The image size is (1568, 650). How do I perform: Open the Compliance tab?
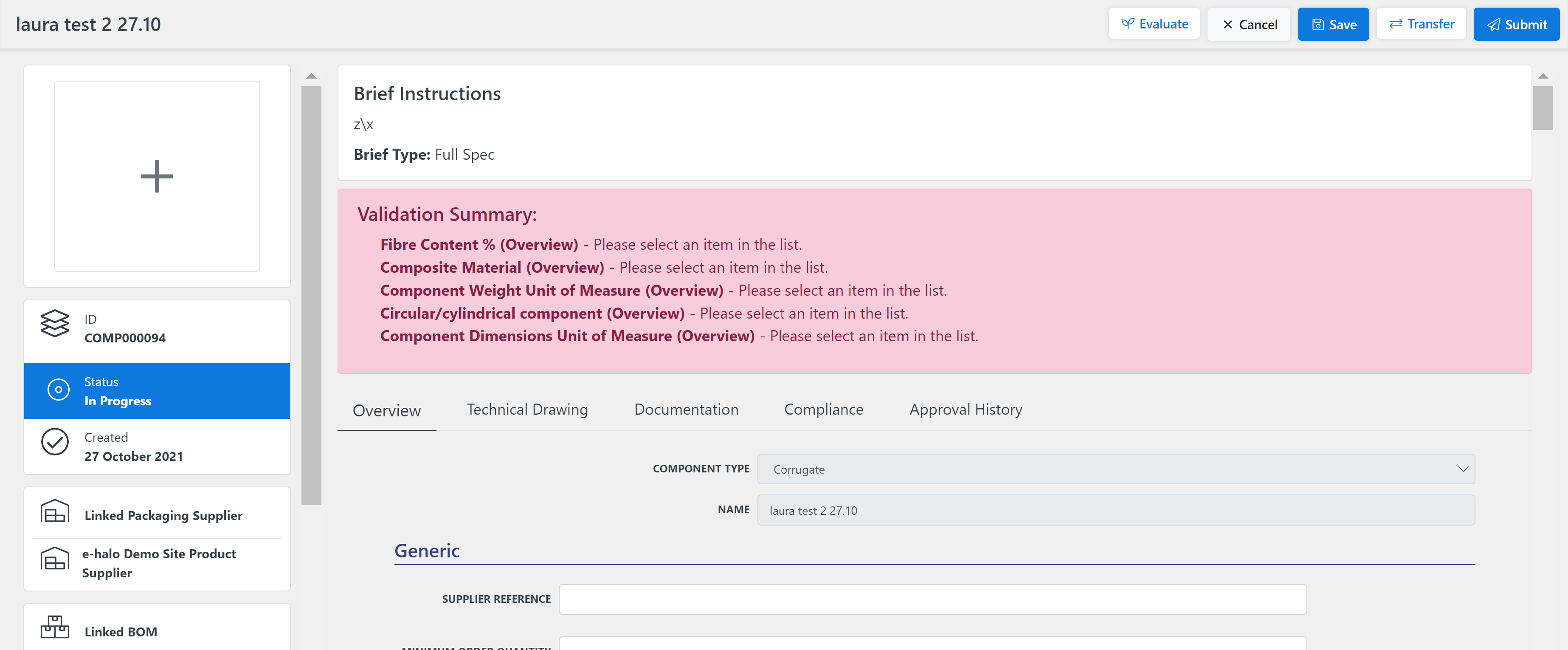pyautogui.click(x=824, y=410)
